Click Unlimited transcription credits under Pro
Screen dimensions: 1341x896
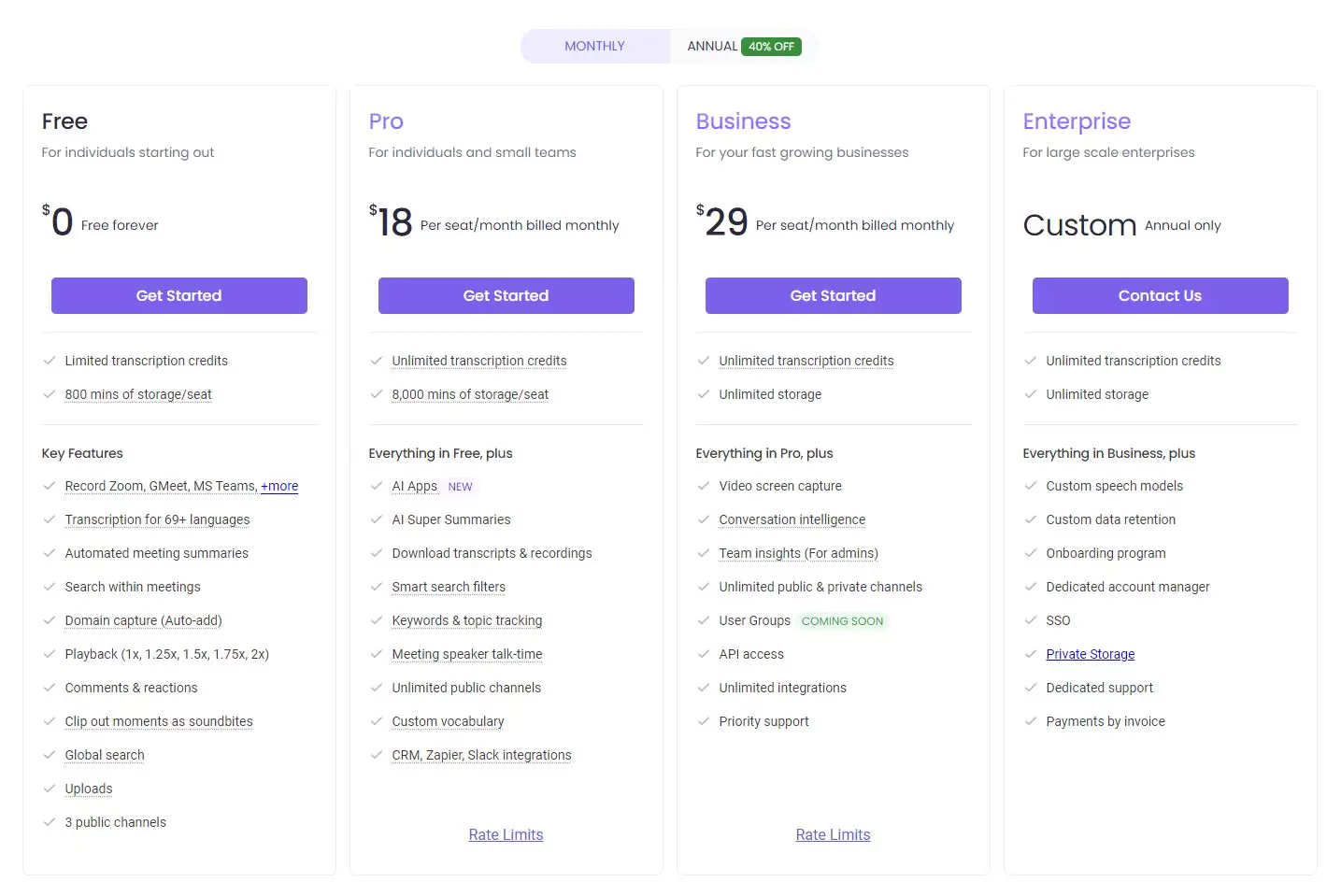click(478, 361)
